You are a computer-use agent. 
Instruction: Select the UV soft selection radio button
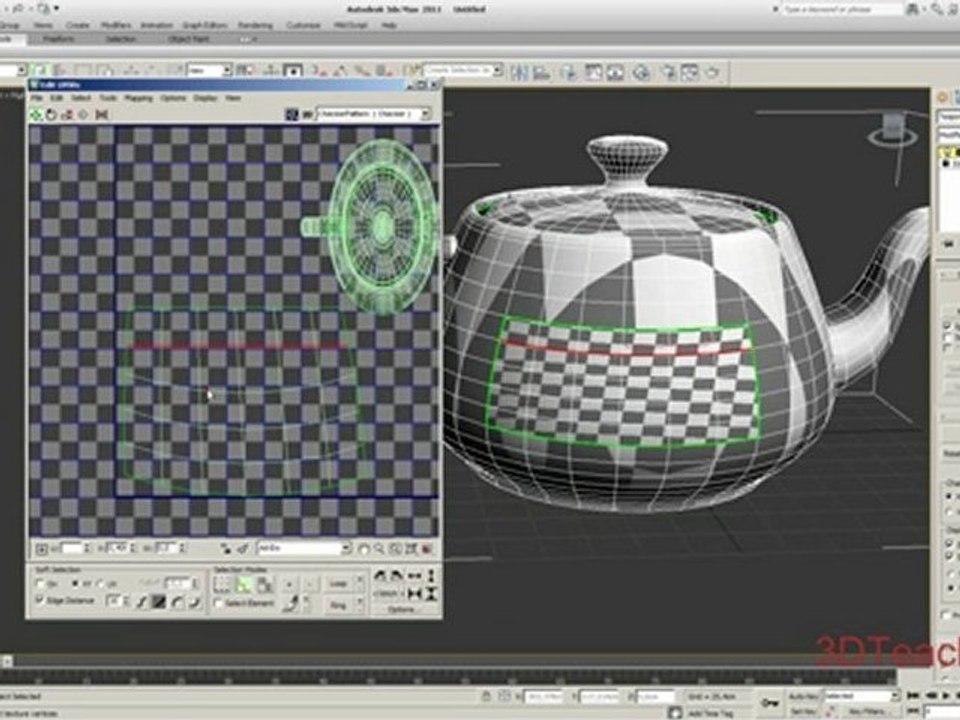point(102,583)
